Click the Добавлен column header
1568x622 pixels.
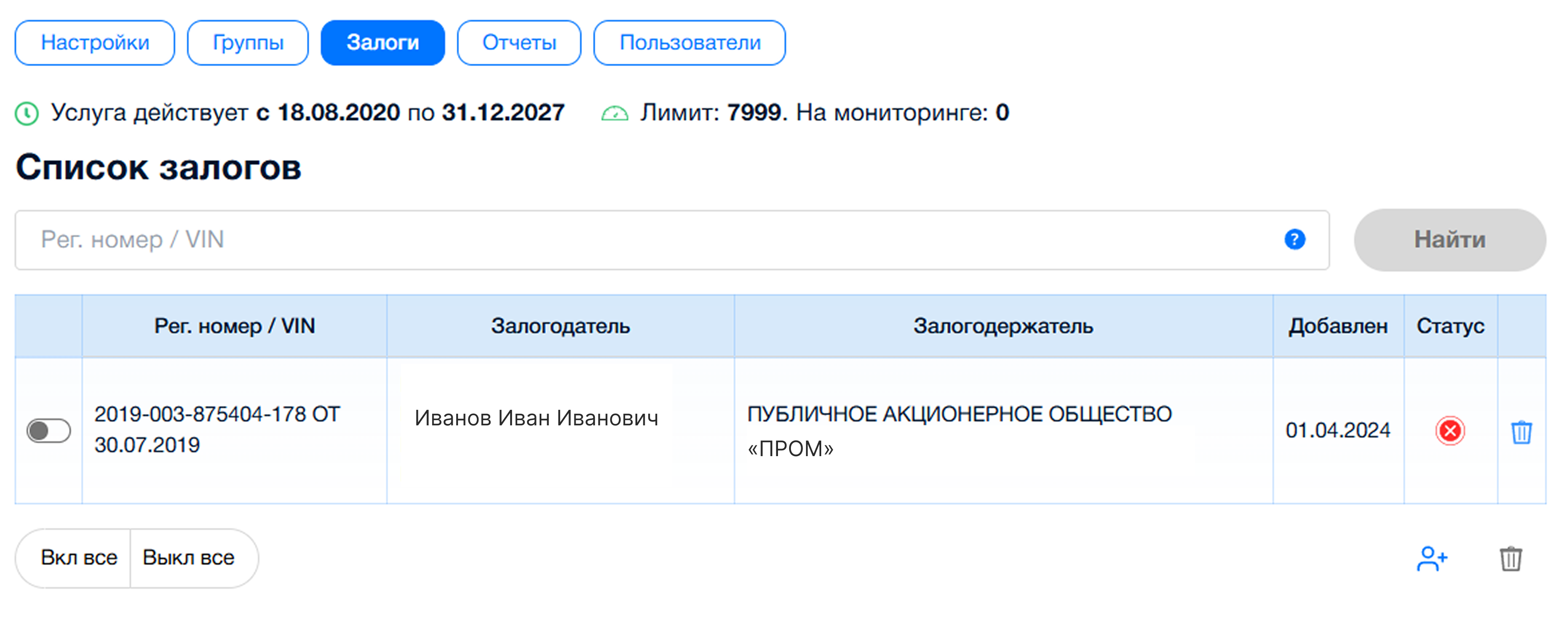click(1338, 326)
